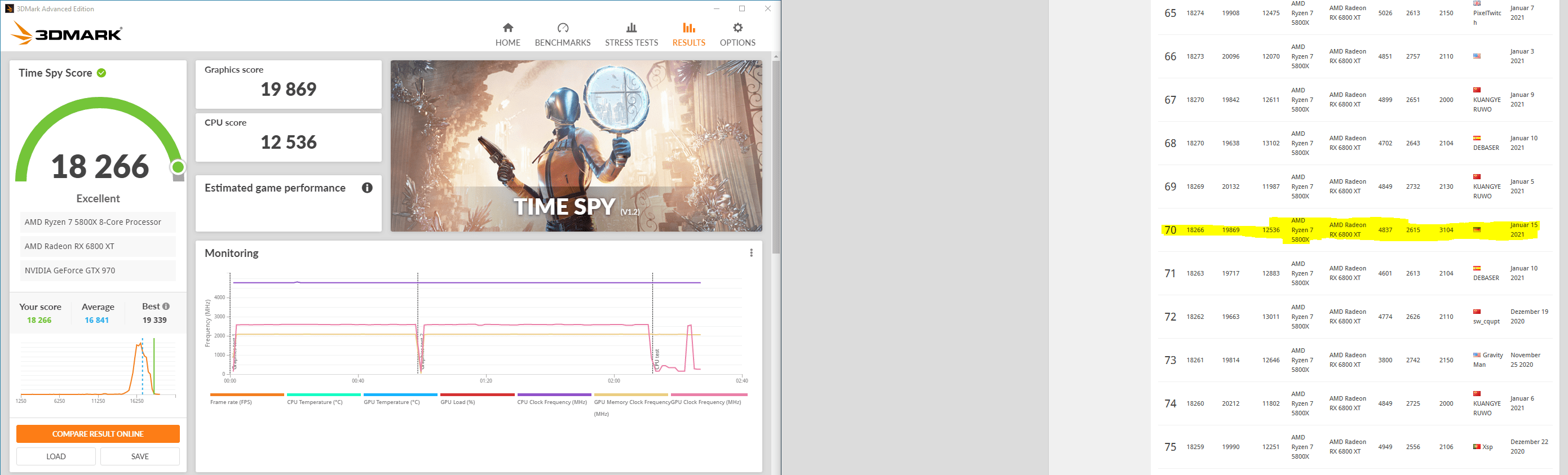
Task: Click the China flag icon in rank 72 row
Action: click(x=1477, y=312)
